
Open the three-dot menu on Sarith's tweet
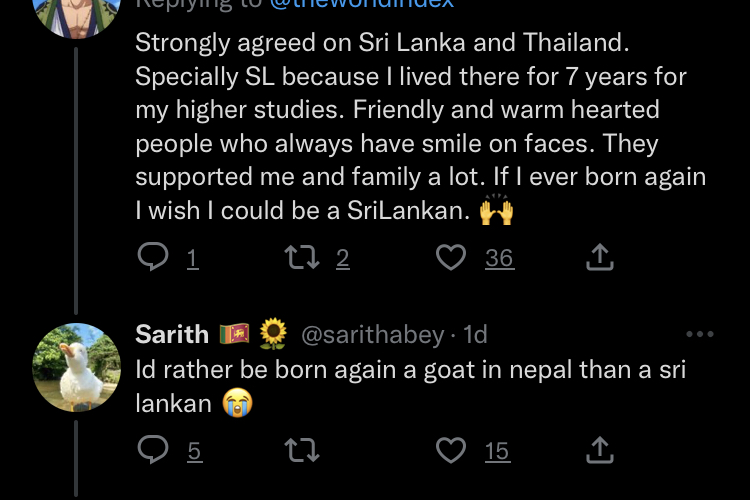coord(700,334)
